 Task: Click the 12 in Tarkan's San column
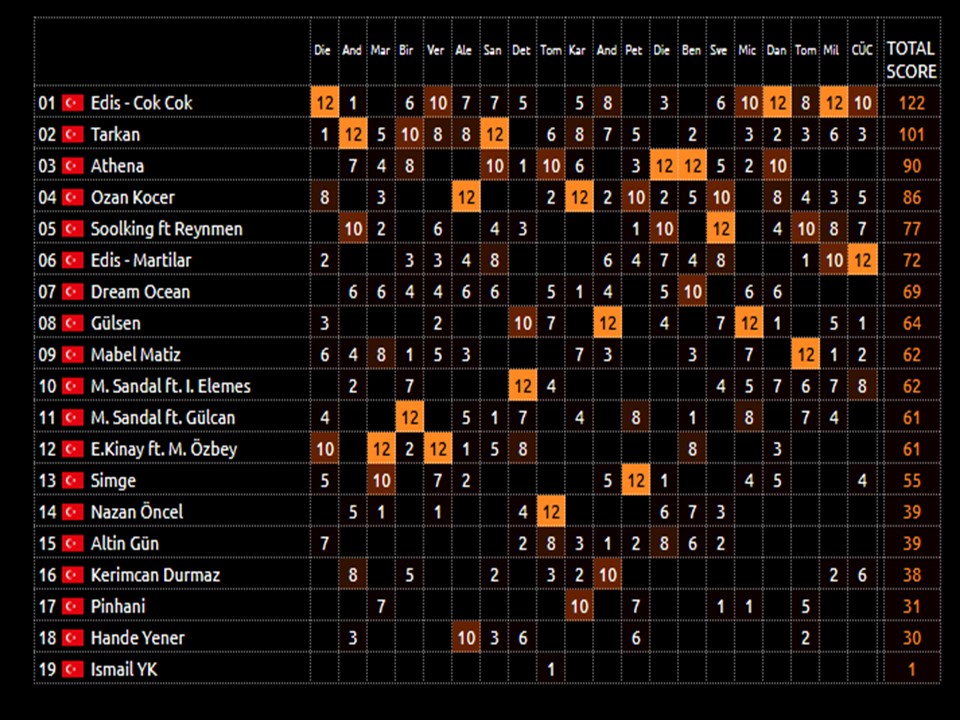(494, 134)
